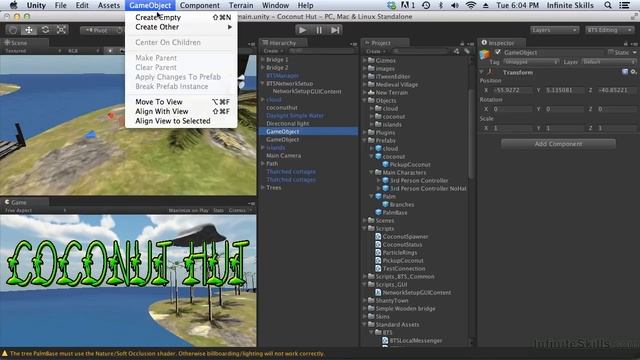Image resolution: width=640 pixels, height=360 pixels.
Task: Open the Terrain menu
Action: (241, 5)
